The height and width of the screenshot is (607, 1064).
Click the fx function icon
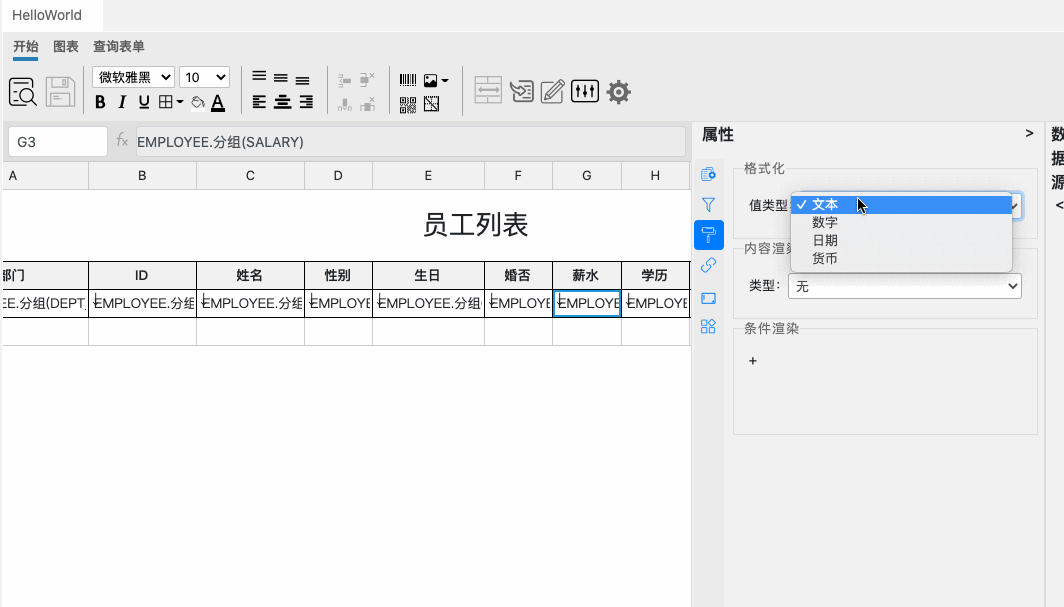tap(122, 140)
